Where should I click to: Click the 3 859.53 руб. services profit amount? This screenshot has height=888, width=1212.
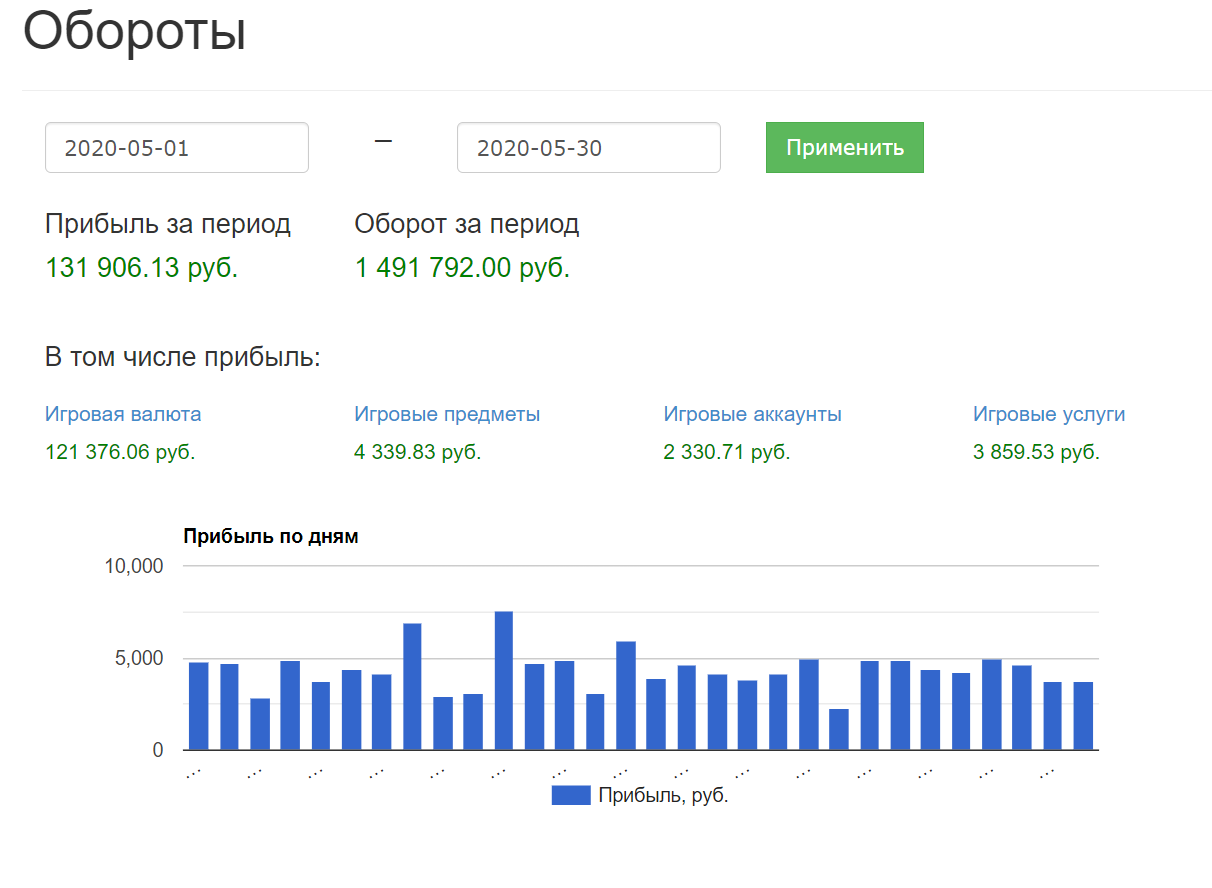pos(1036,452)
